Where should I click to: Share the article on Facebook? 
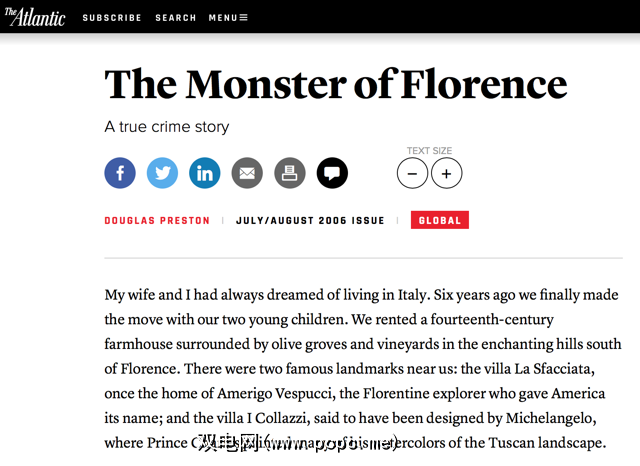(120, 173)
